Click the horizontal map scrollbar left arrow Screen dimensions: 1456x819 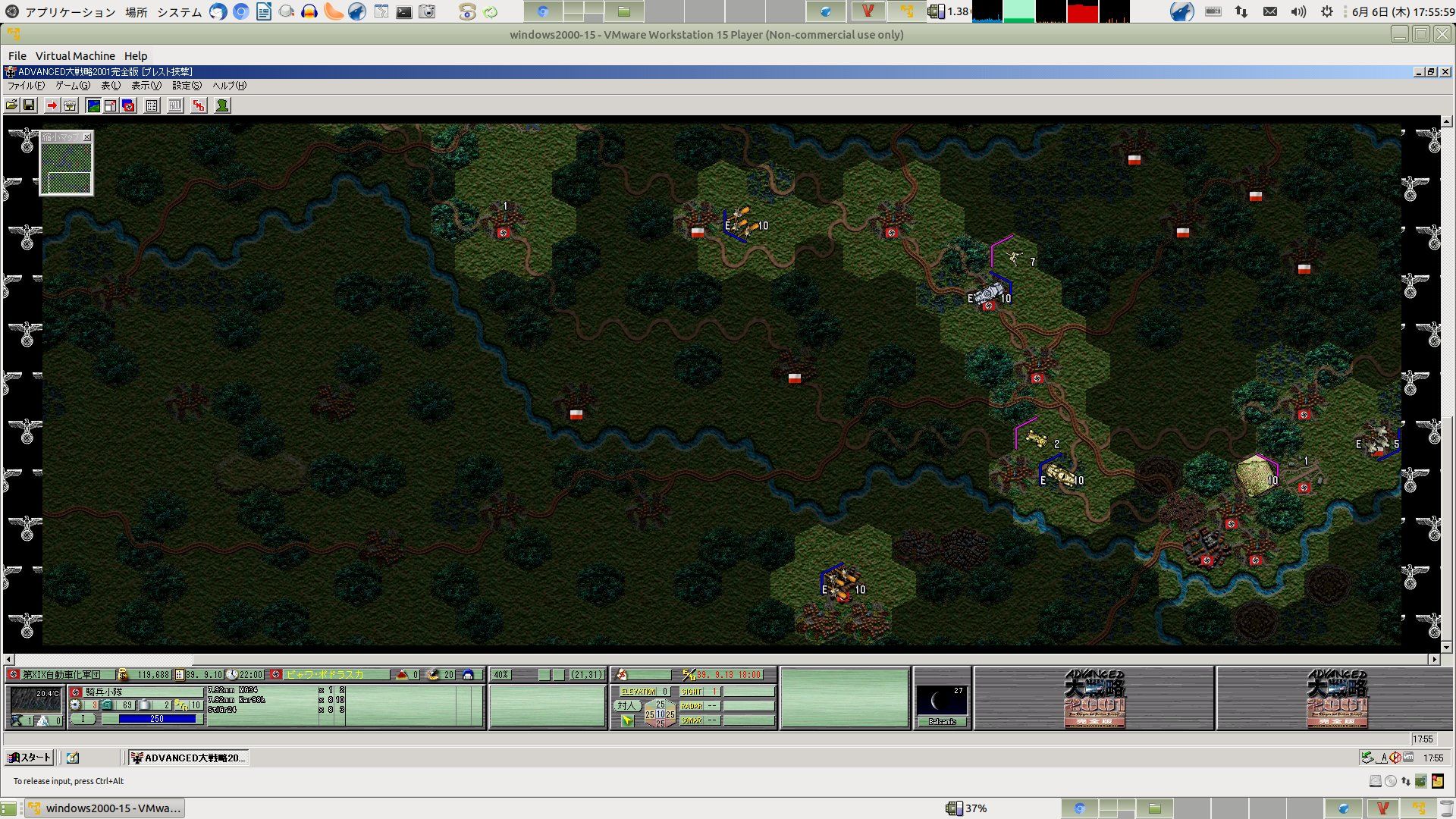9,660
